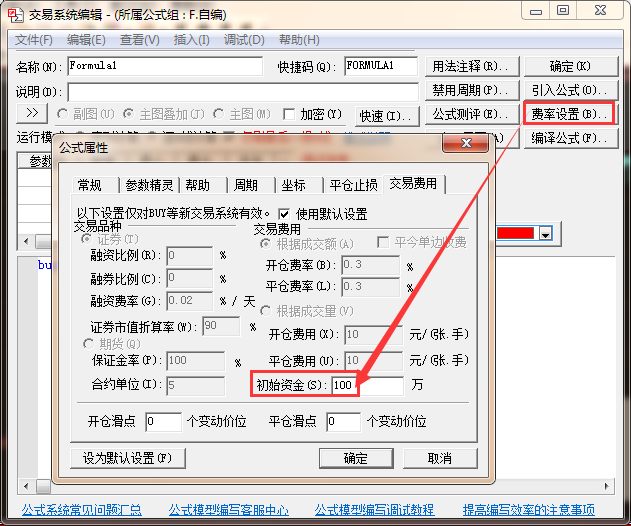Open 公式模型编写客服中心 link

(229, 510)
